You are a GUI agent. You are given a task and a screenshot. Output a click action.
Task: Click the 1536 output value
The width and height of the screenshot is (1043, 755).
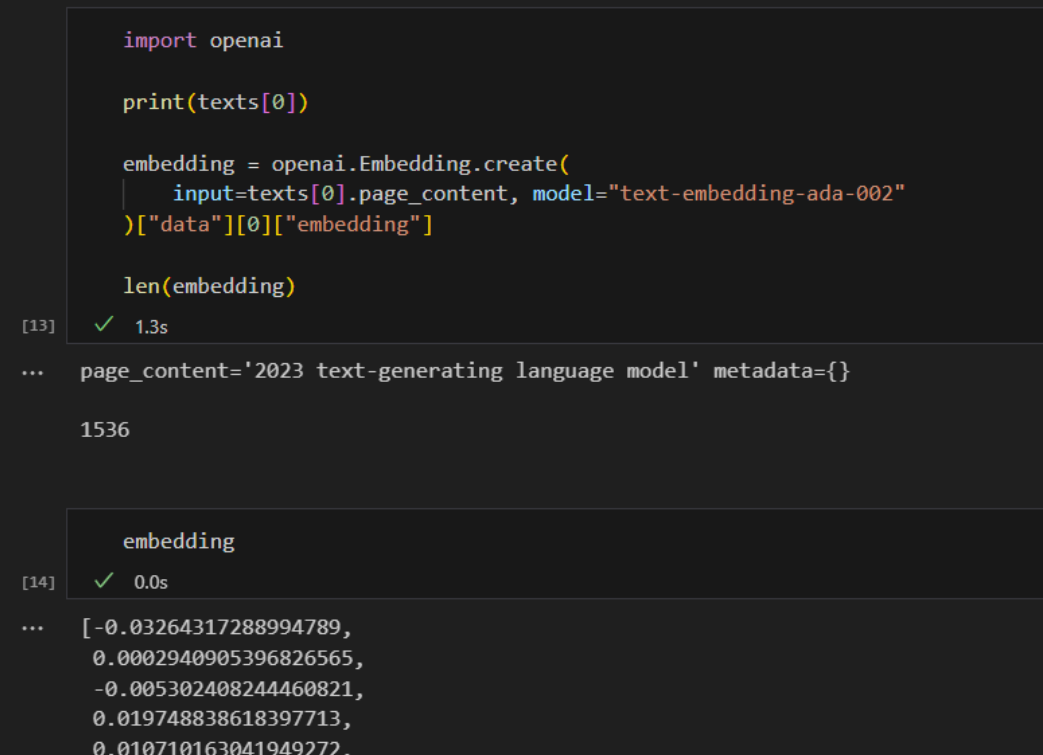coord(105,430)
